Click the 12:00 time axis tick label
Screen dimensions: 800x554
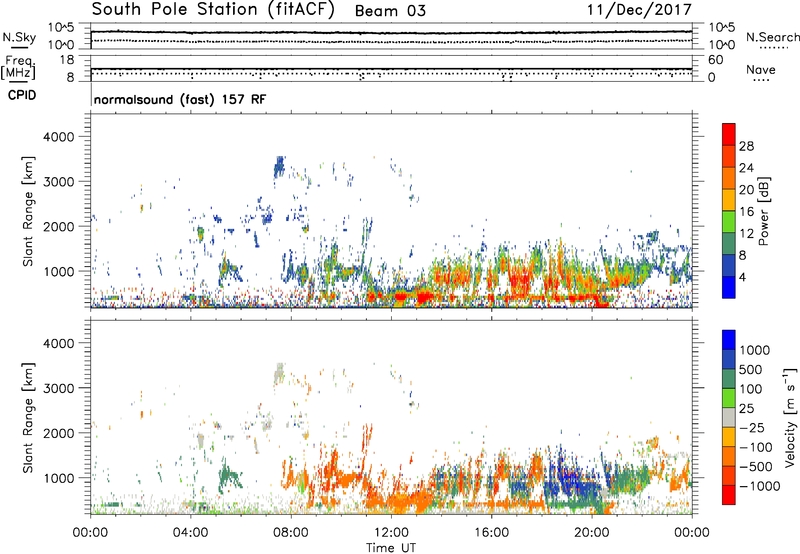point(391,533)
